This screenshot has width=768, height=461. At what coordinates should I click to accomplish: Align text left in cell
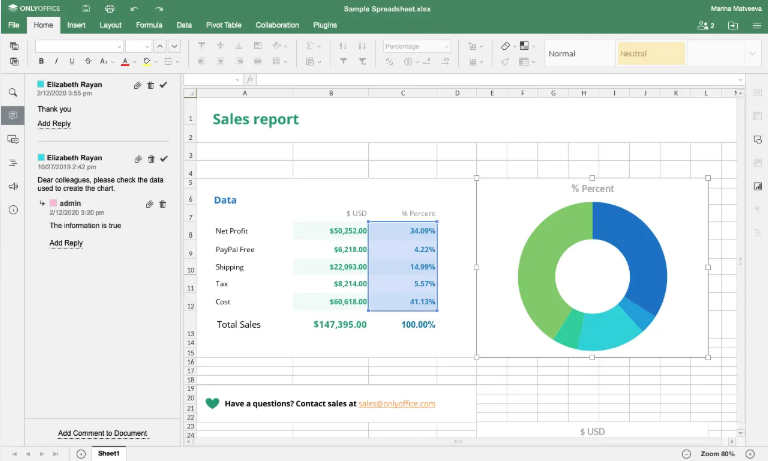pos(201,61)
